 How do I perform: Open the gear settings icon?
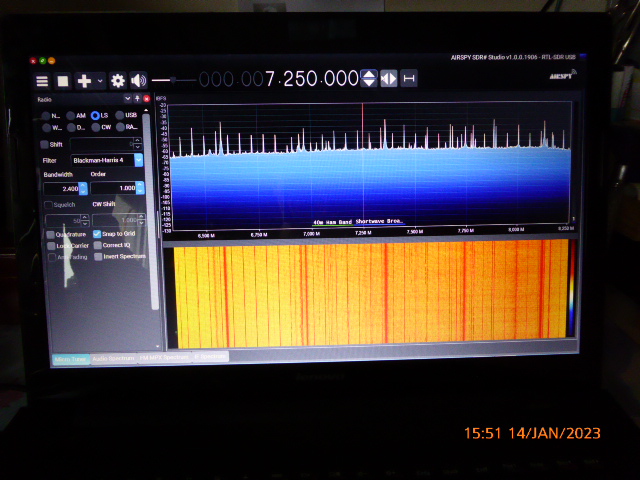tap(118, 81)
